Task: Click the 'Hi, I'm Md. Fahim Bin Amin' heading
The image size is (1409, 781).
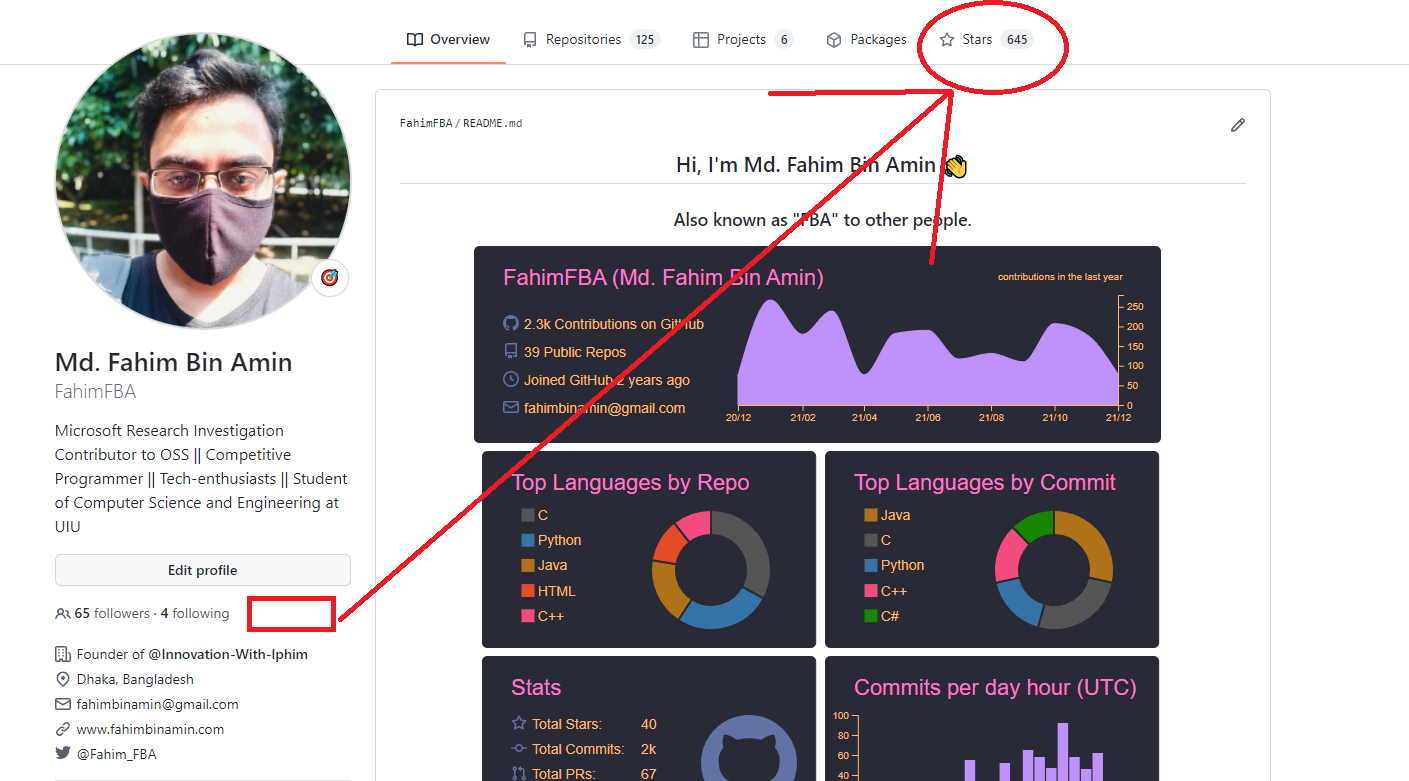Action: (806, 165)
